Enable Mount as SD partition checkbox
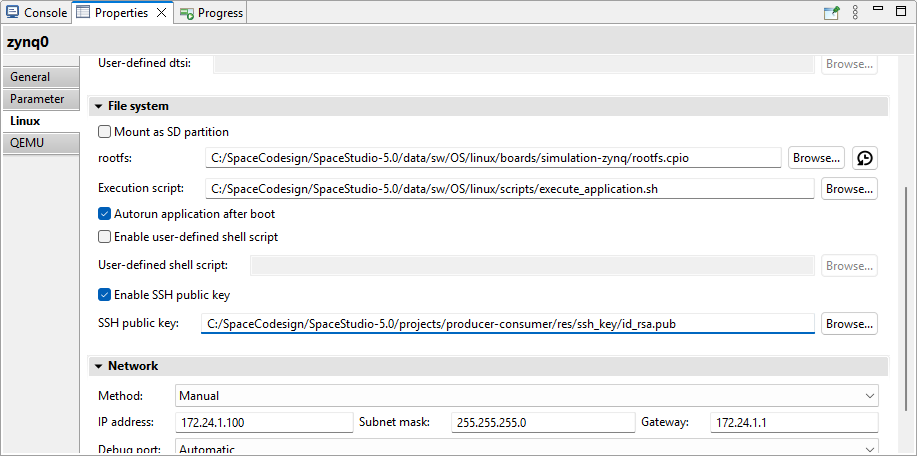 pos(104,132)
